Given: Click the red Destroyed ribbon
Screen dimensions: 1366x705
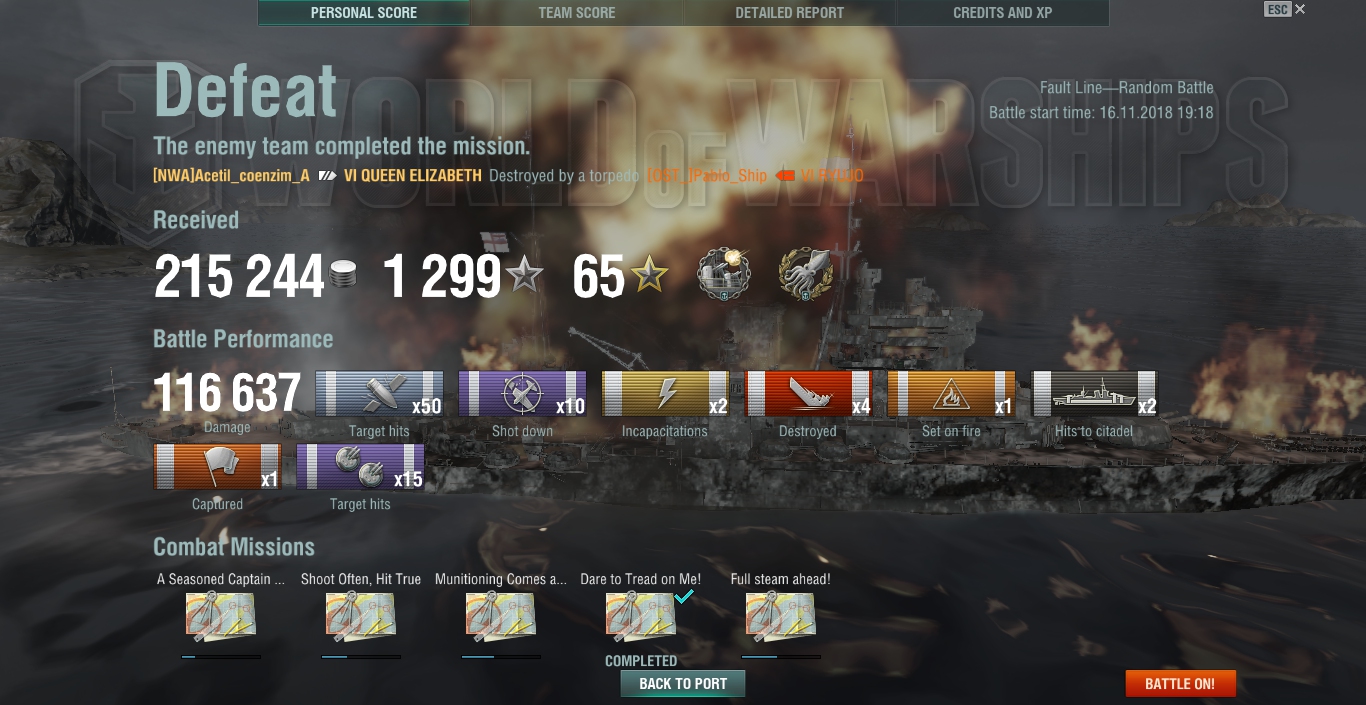Looking at the screenshot, I should 808,393.
